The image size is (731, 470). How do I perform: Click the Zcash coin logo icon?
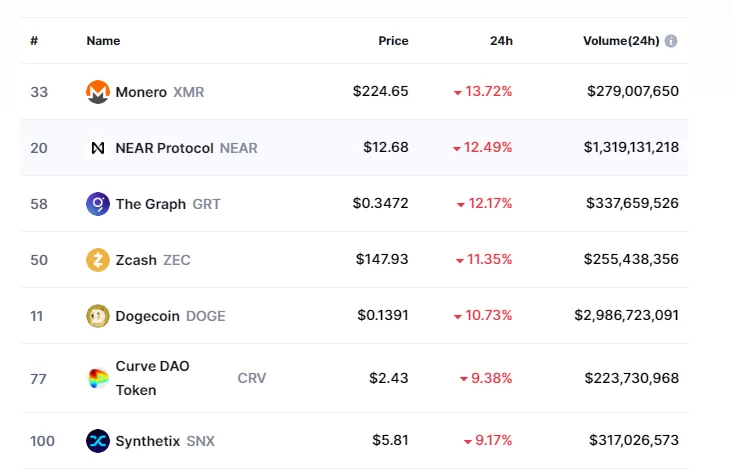[x=98, y=260]
